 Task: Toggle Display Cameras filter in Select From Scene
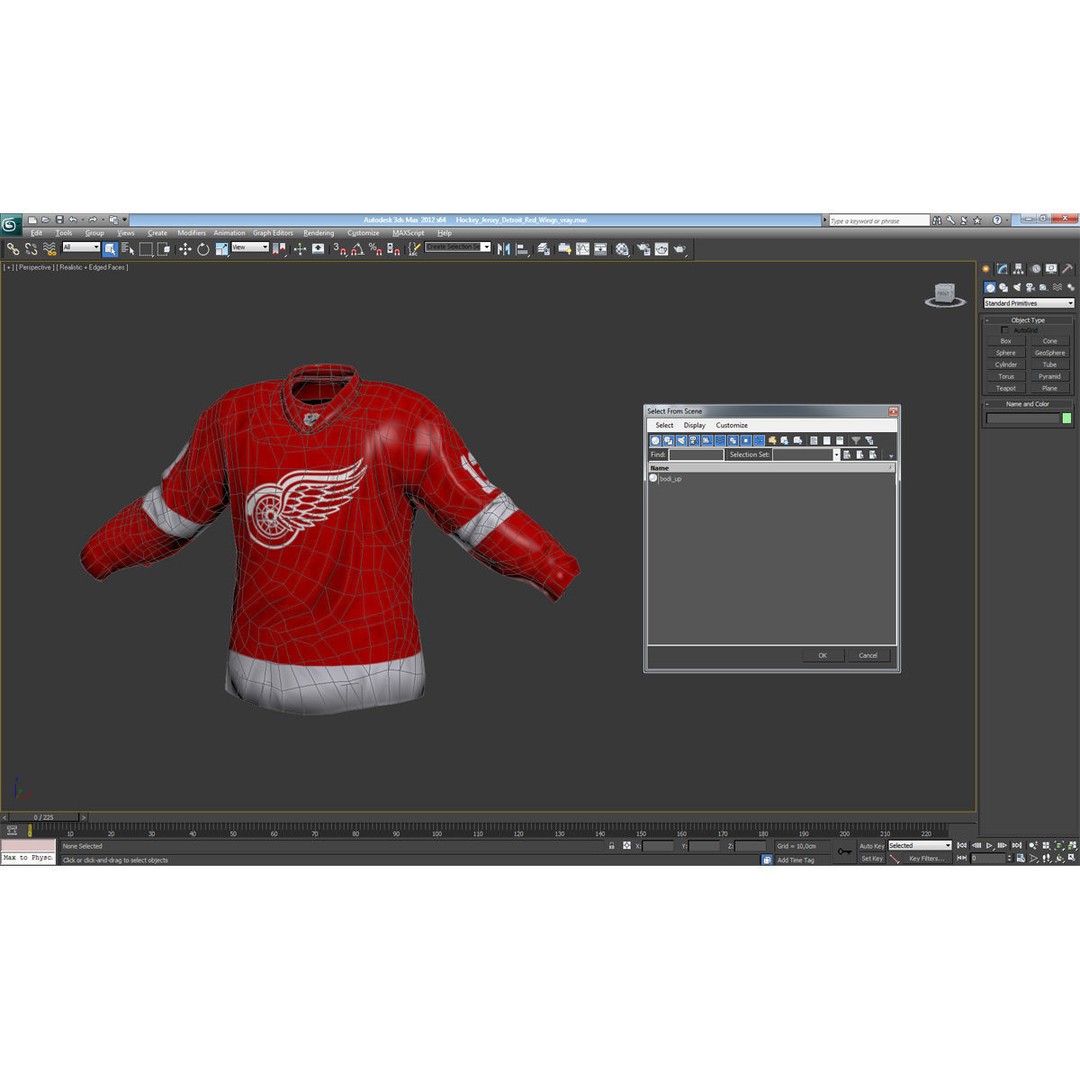[x=694, y=440]
